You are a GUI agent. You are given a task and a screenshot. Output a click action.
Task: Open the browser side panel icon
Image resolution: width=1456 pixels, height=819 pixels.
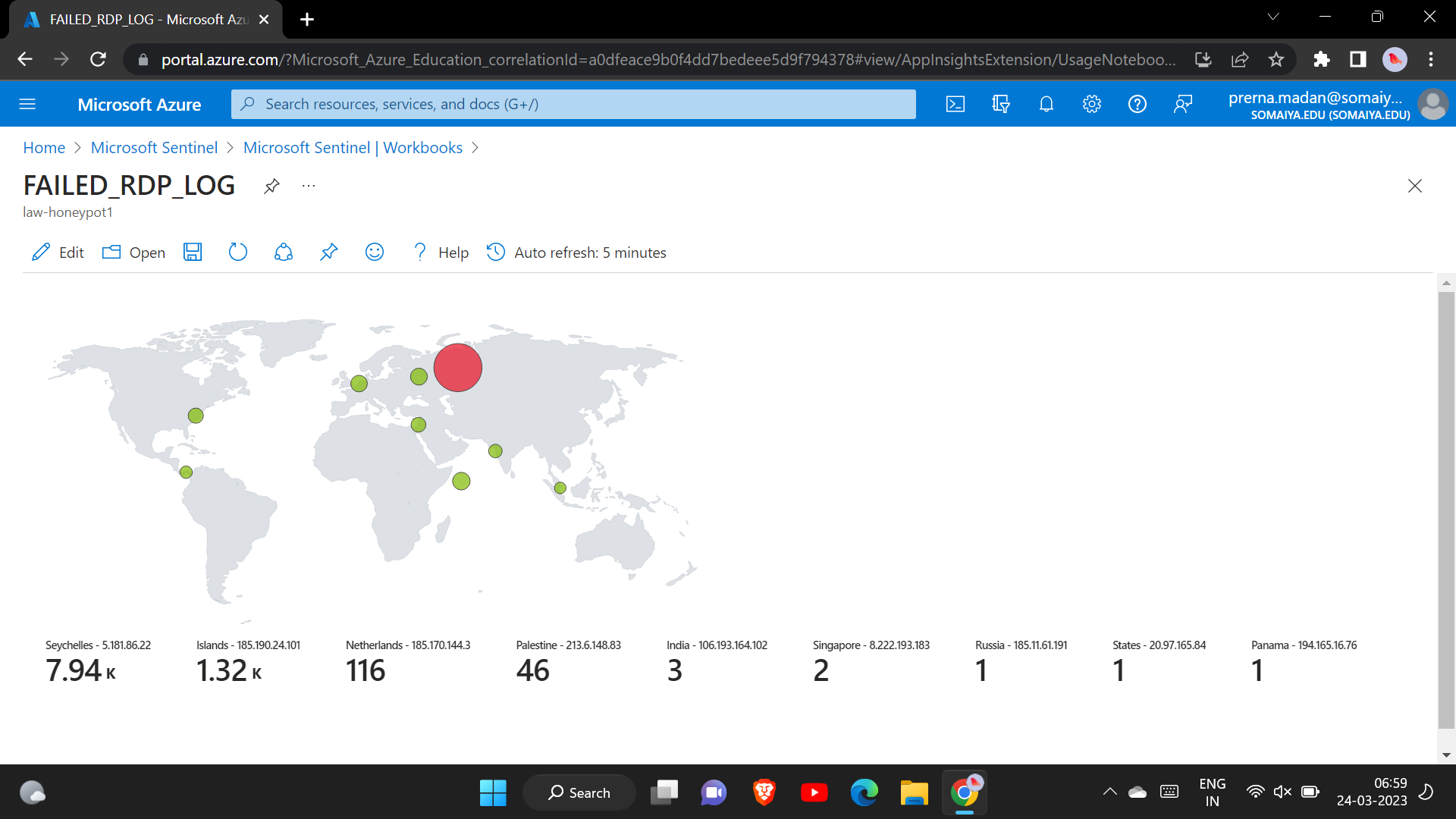(1358, 59)
